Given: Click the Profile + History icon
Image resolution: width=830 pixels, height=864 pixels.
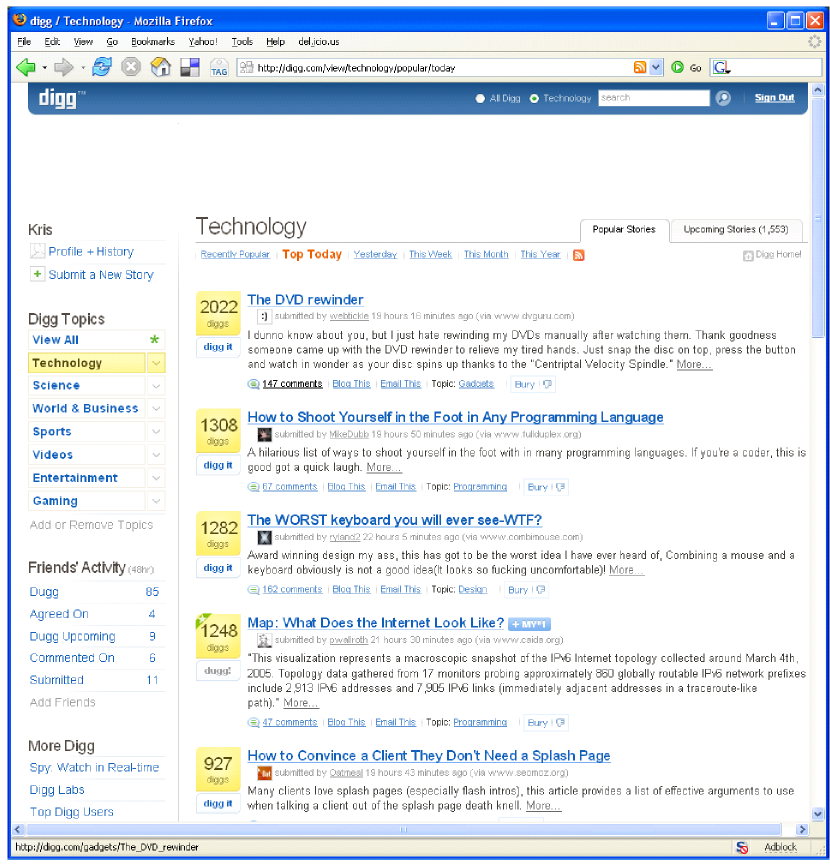Looking at the screenshot, I should coord(37,251).
